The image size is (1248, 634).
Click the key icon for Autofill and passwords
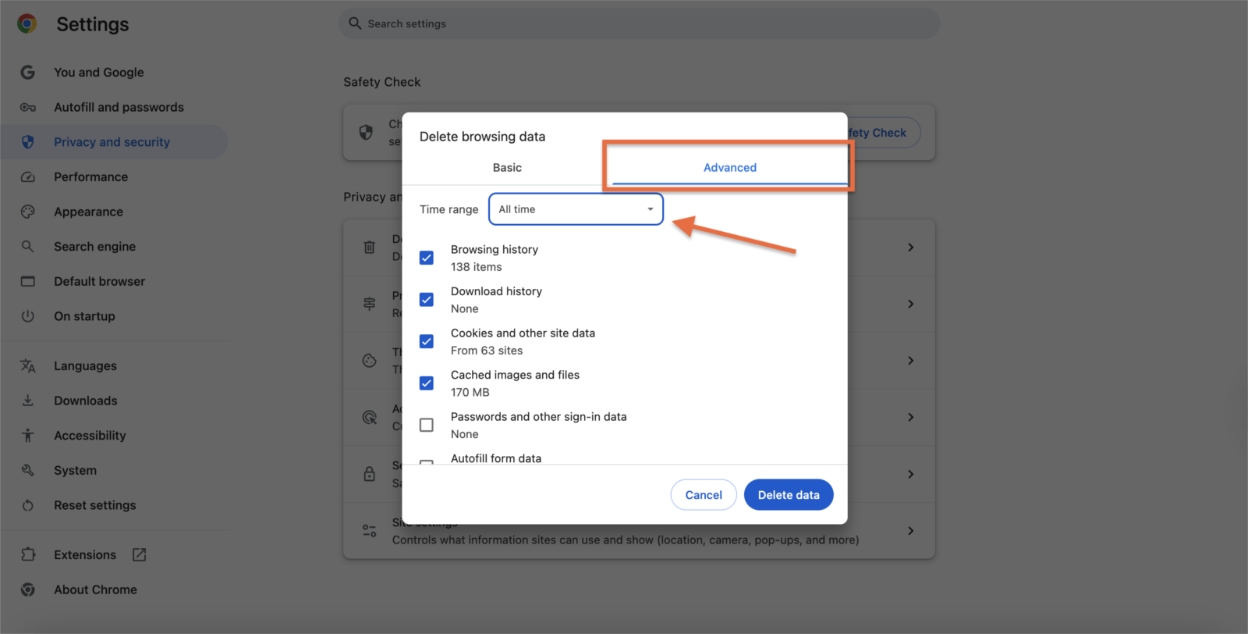tap(28, 107)
